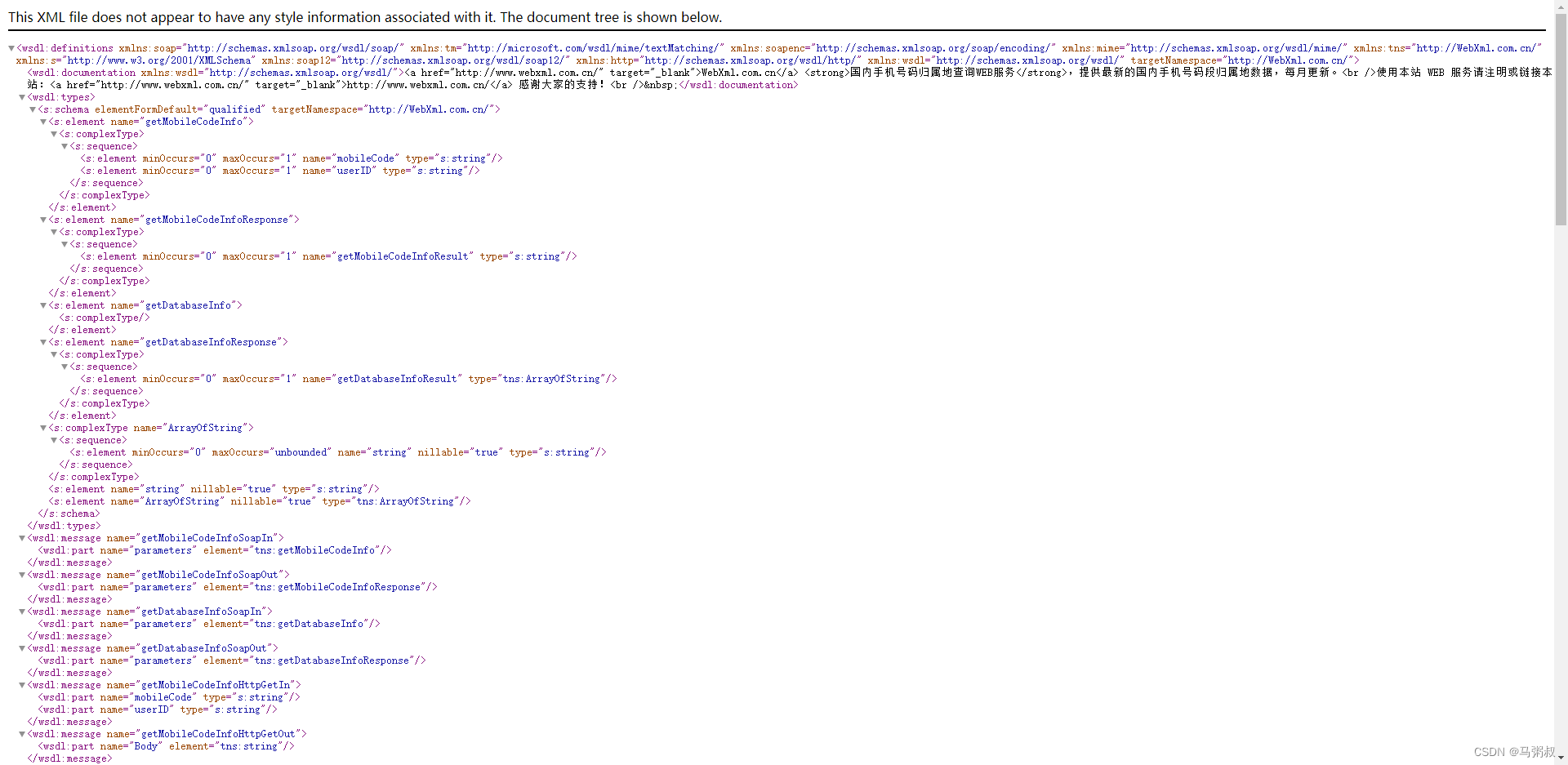Click s:element name="ArrayOfString" nillable line

(x=260, y=501)
